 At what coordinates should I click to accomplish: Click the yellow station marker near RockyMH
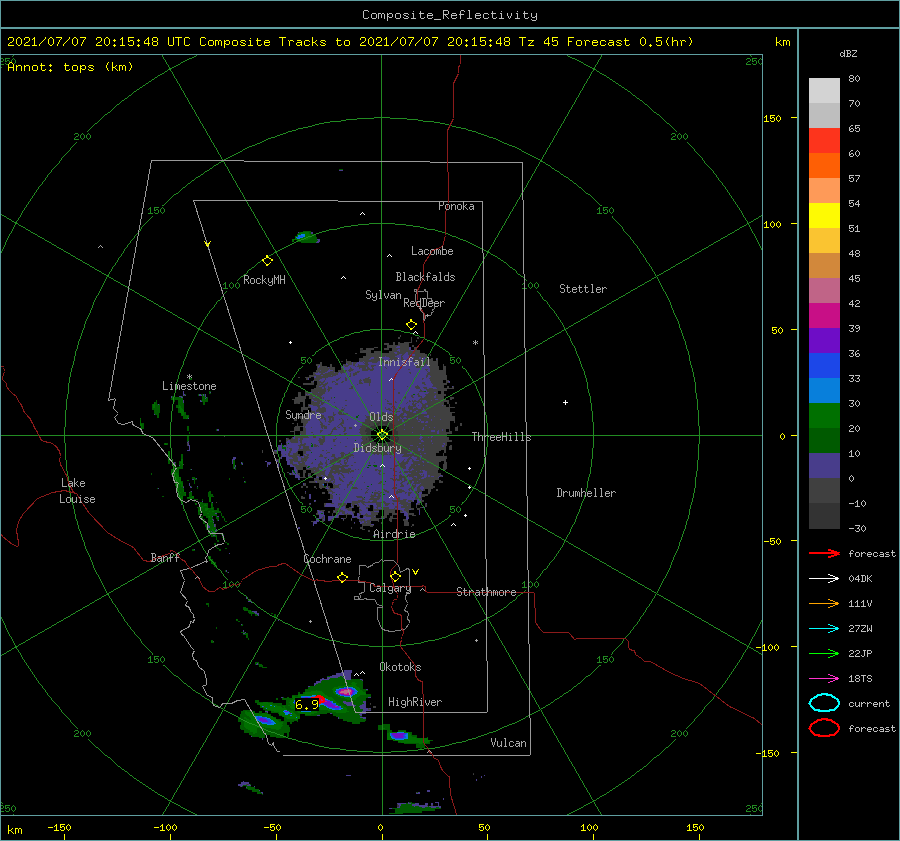pyautogui.click(x=267, y=261)
